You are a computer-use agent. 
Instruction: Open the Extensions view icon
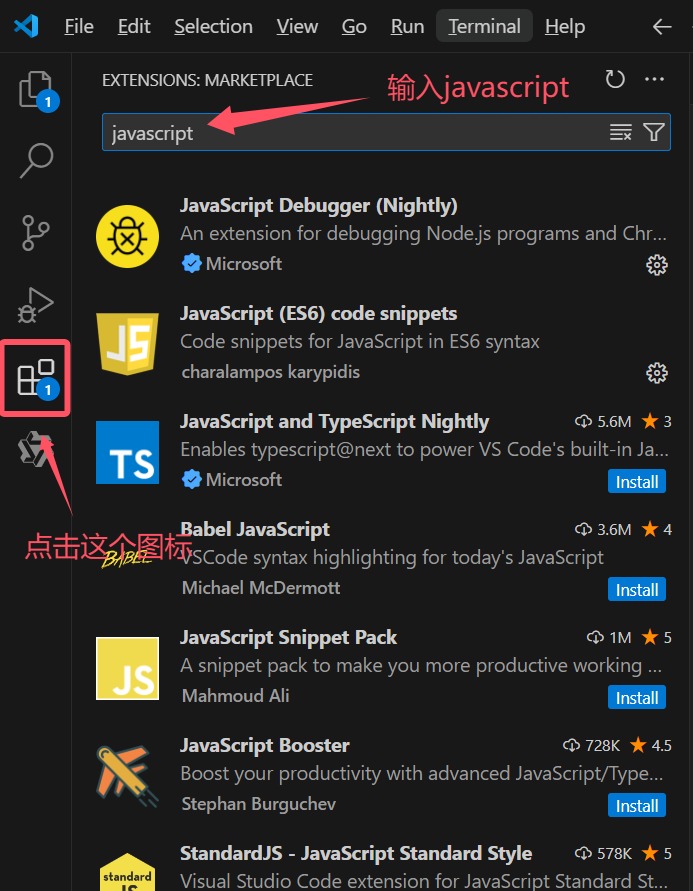36,379
